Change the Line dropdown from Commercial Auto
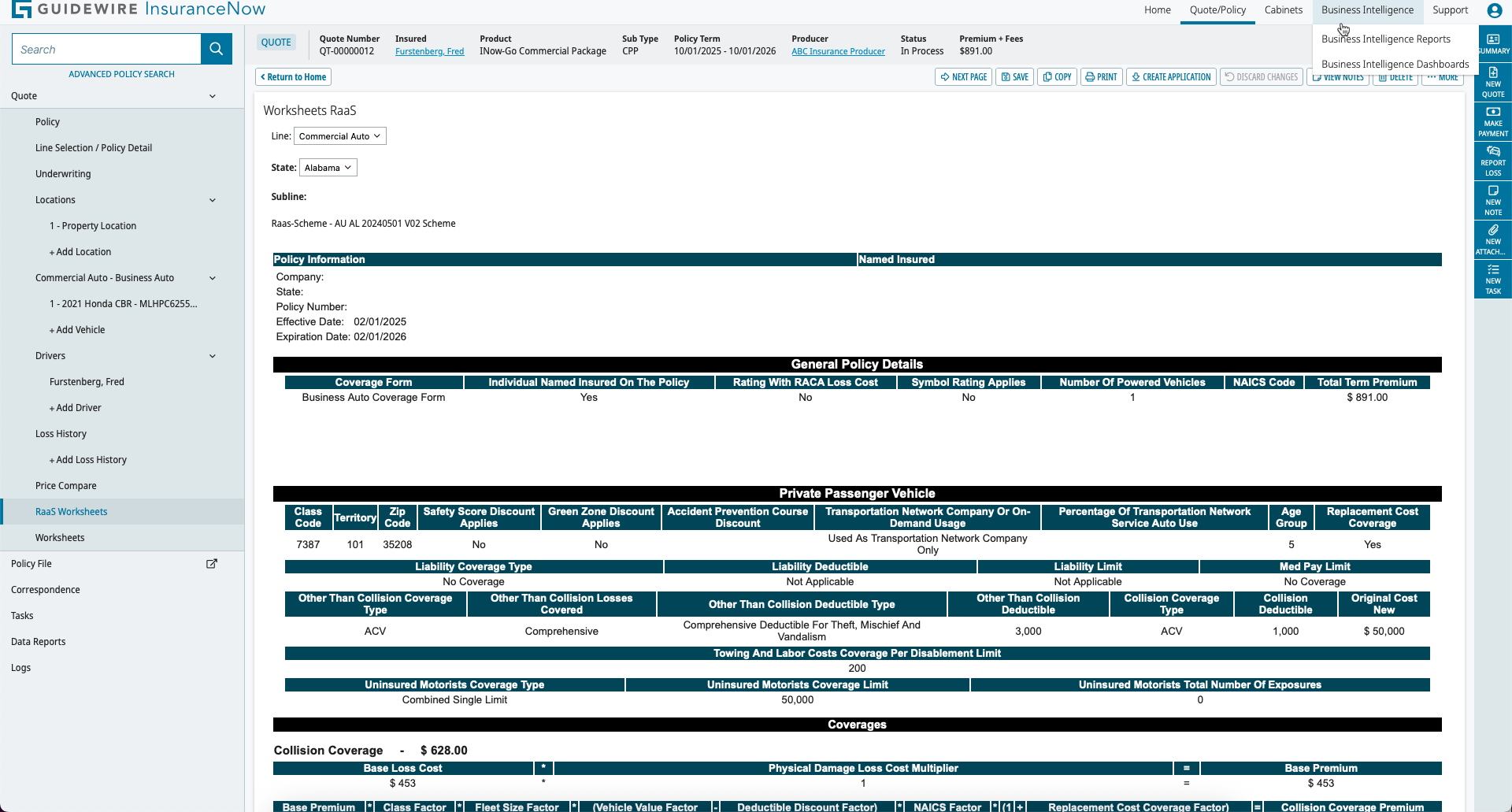1512x812 pixels. pyautogui.click(x=339, y=135)
